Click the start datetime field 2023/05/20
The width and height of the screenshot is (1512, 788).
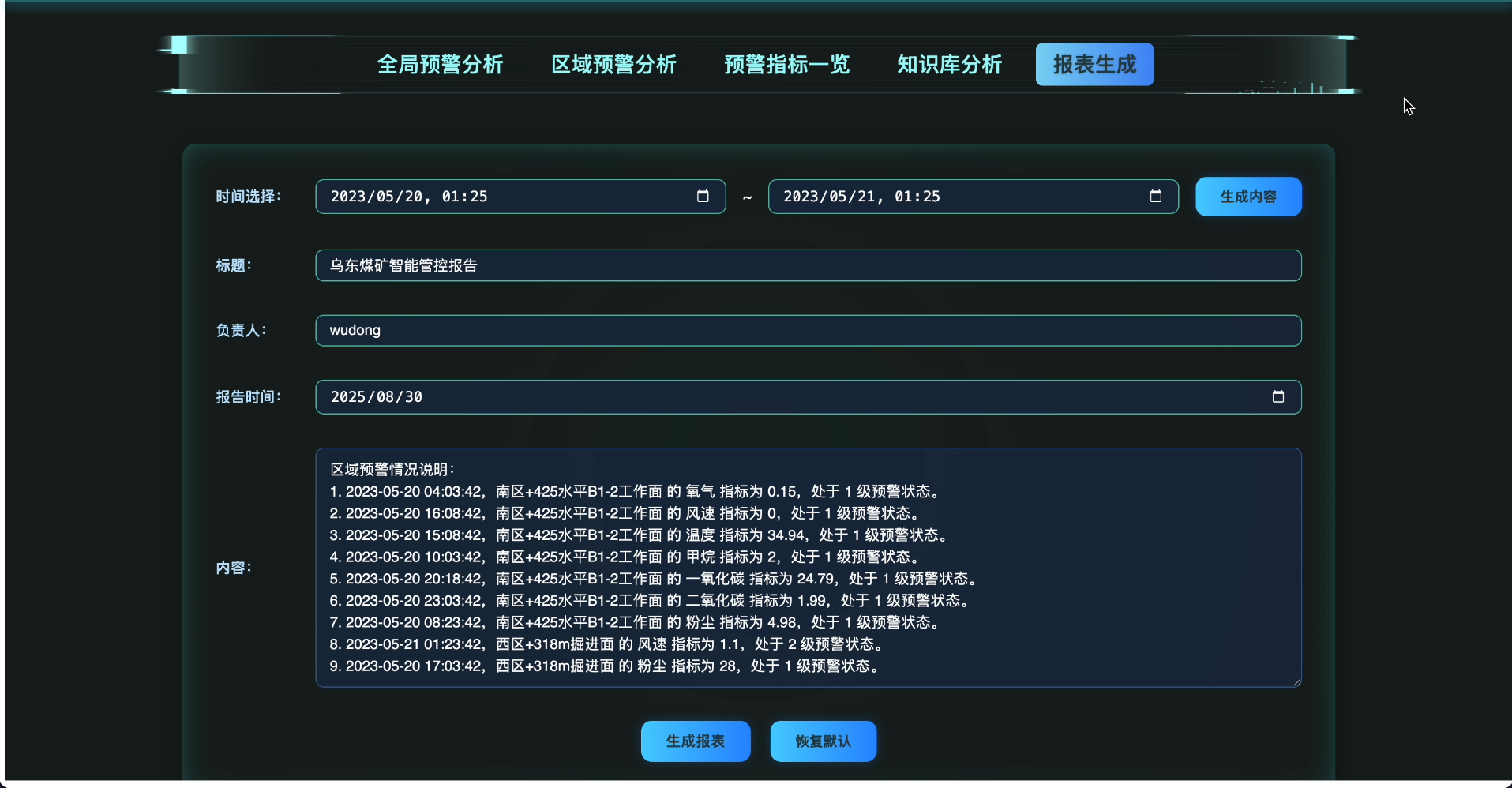(505, 197)
